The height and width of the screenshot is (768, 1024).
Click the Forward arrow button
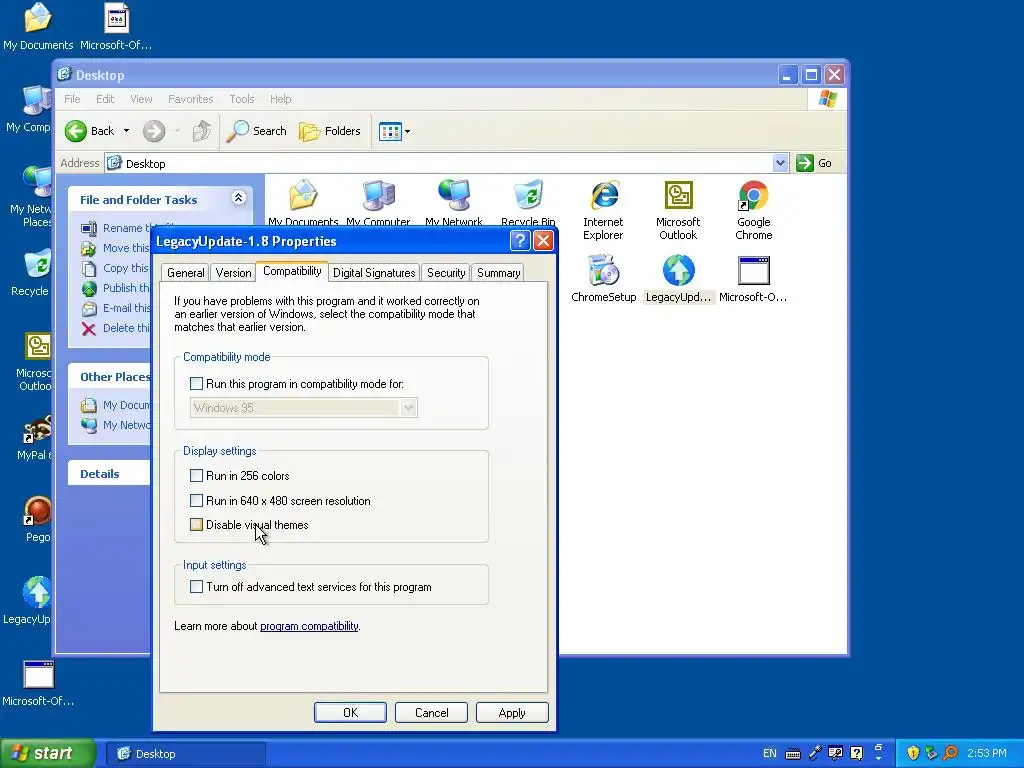pyautogui.click(x=154, y=131)
